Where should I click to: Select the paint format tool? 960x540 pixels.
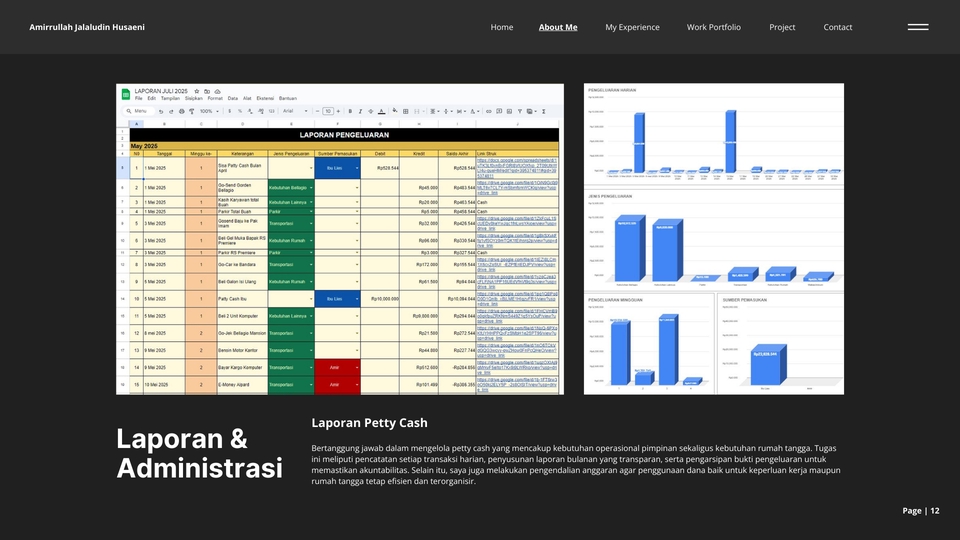pos(192,111)
